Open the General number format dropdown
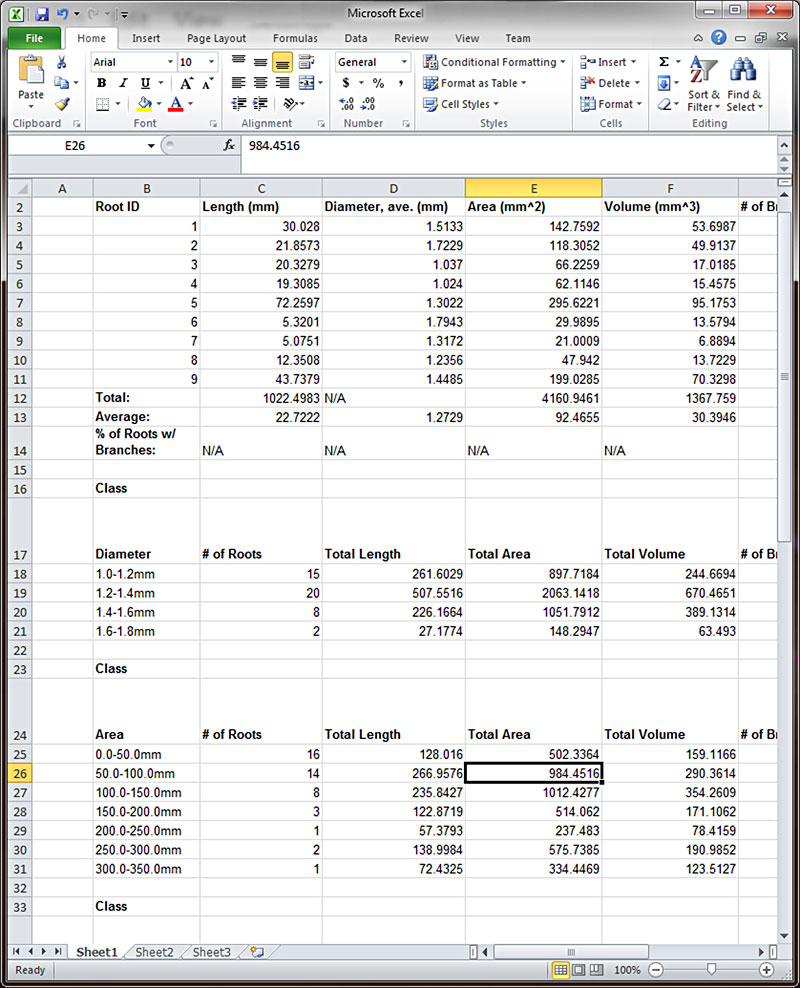Screen dimensions: 800x988 tap(404, 62)
